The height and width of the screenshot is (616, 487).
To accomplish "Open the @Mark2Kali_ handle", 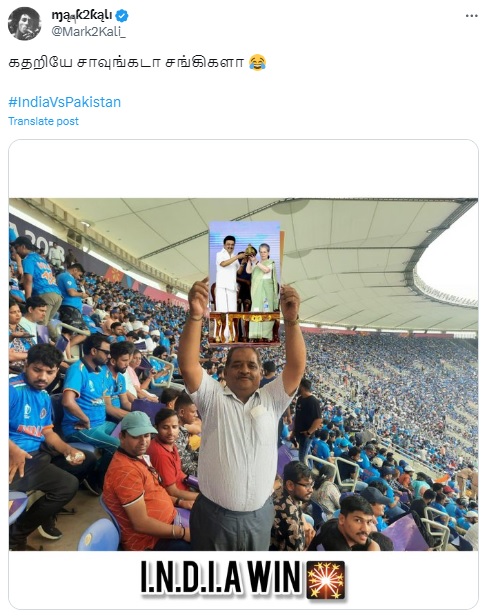I will [88, 32].
